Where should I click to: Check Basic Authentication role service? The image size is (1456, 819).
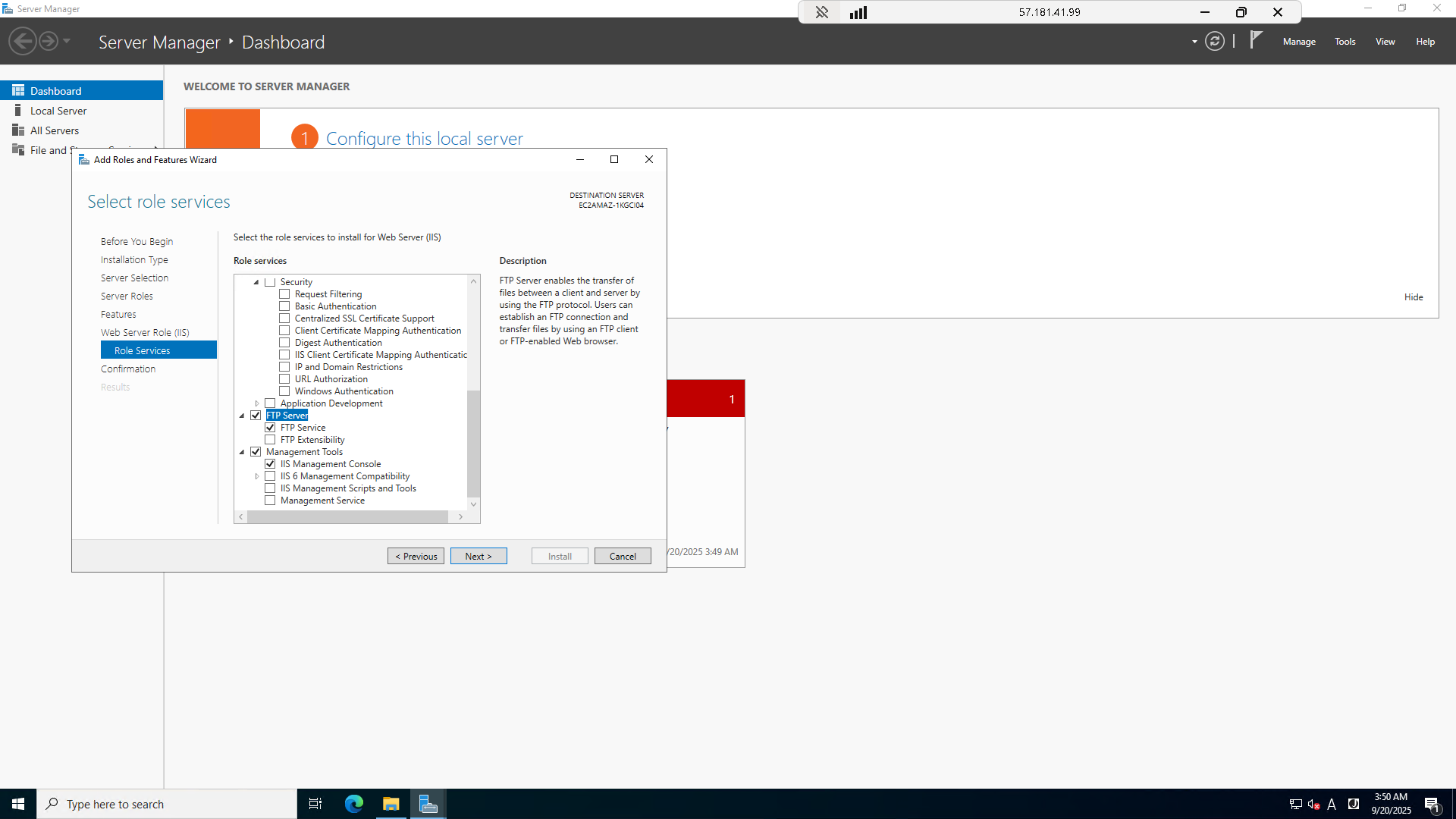[284, 306]
